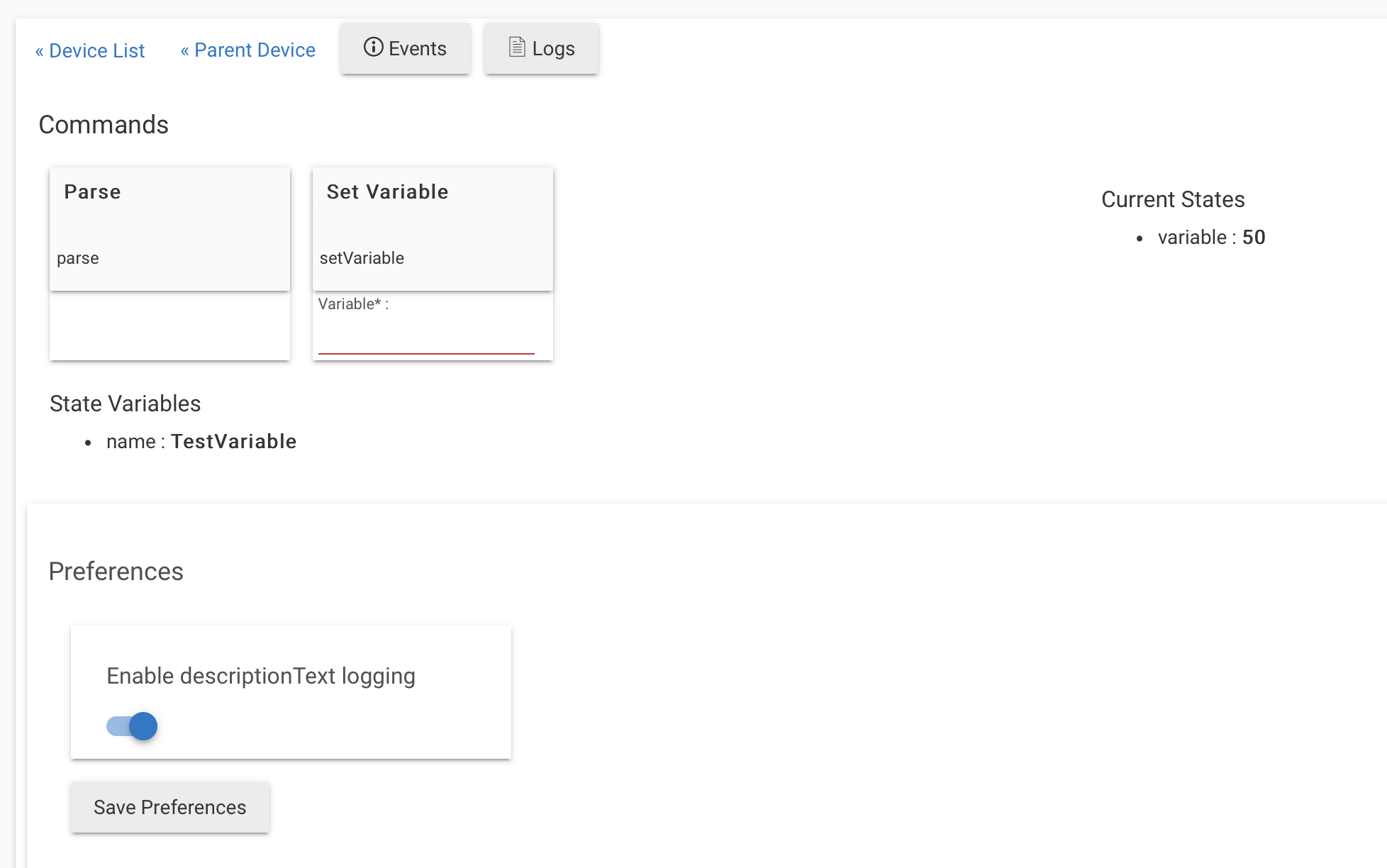Open the Events page

coord(405,48)
